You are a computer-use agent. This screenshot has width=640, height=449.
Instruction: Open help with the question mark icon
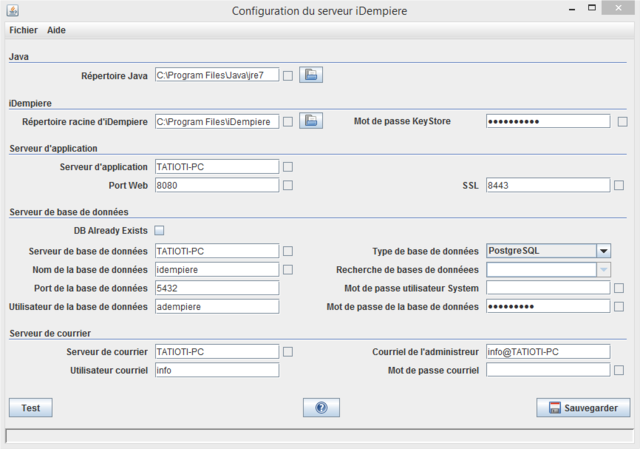point(321,408)
